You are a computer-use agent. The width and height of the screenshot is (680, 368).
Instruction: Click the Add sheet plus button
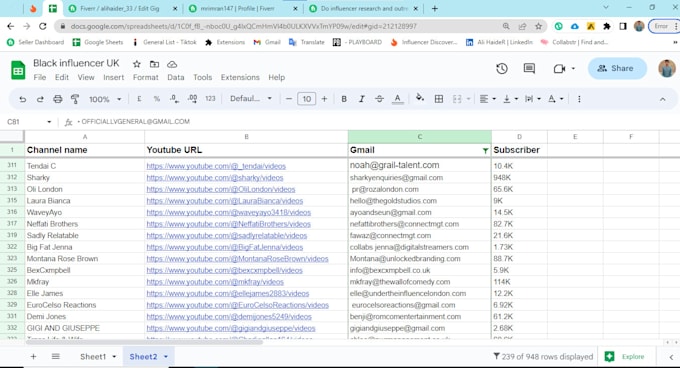pyautogui.click(x=33, y=357)
